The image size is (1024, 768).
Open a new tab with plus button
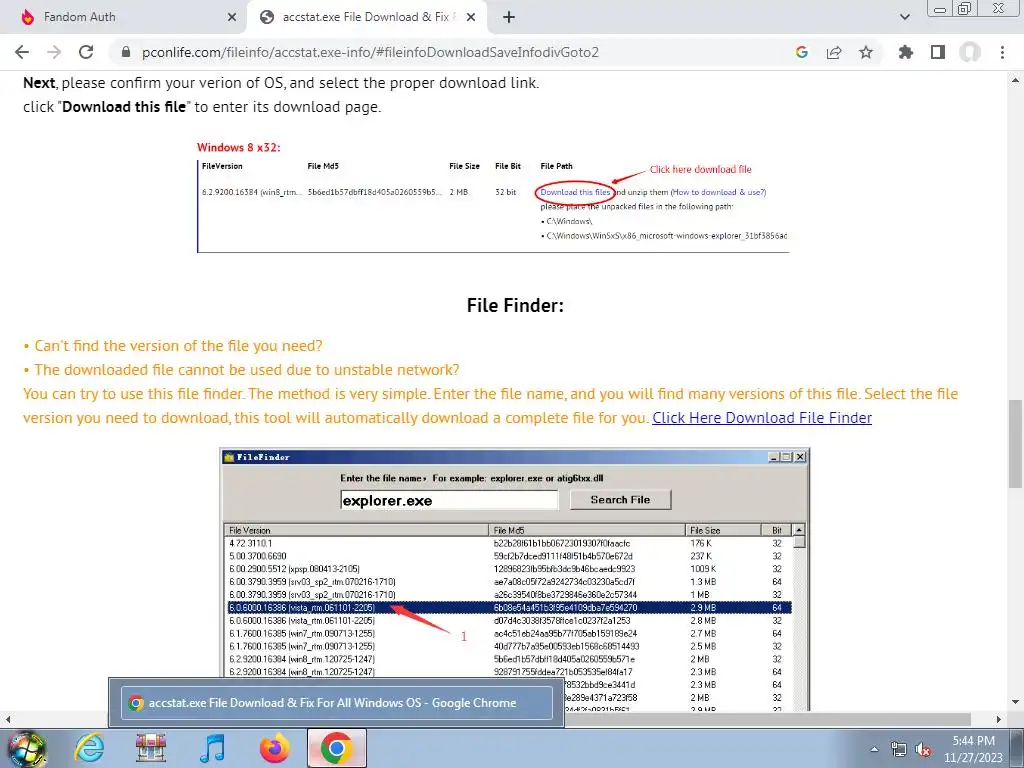click(509, 18)
